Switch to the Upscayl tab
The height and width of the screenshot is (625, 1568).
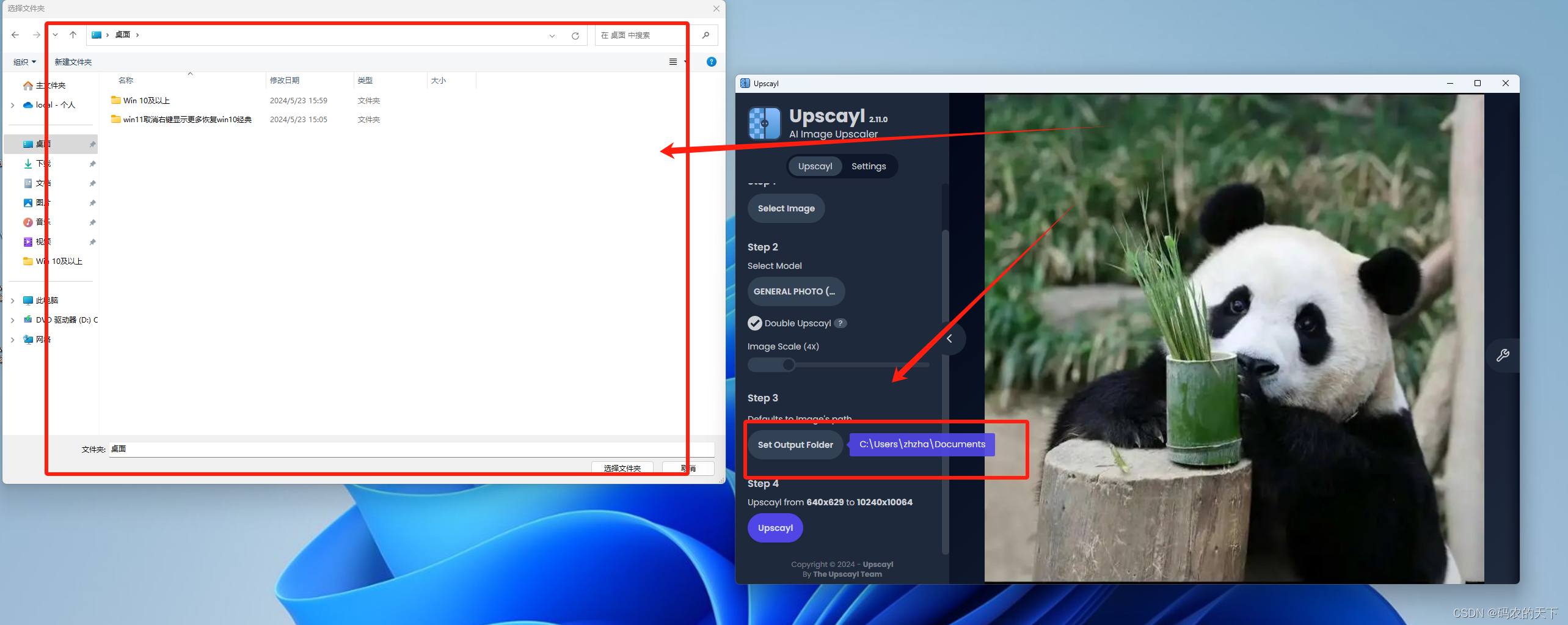coord(815,166)
